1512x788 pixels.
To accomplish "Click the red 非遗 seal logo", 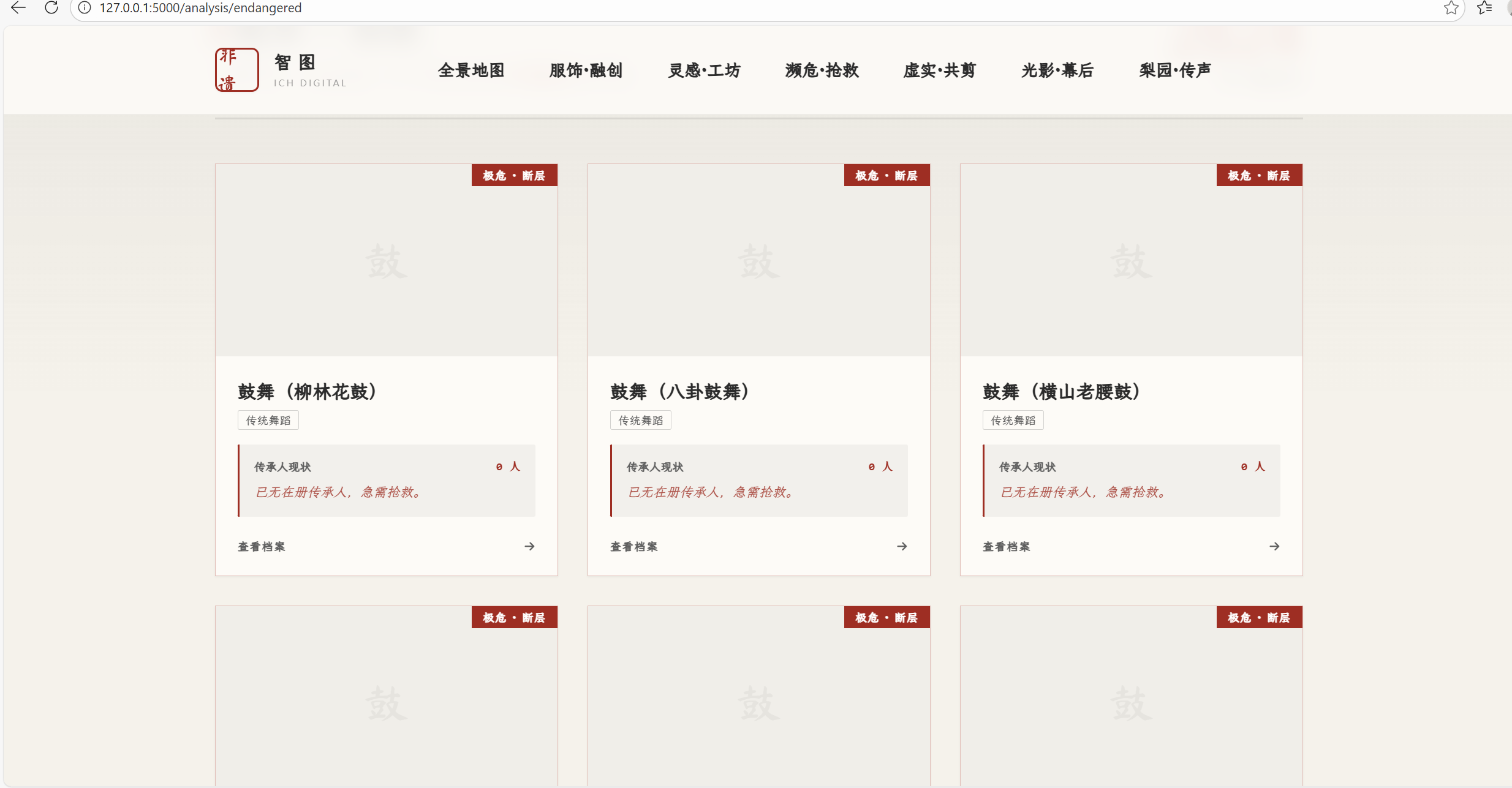I will [236, 70].
